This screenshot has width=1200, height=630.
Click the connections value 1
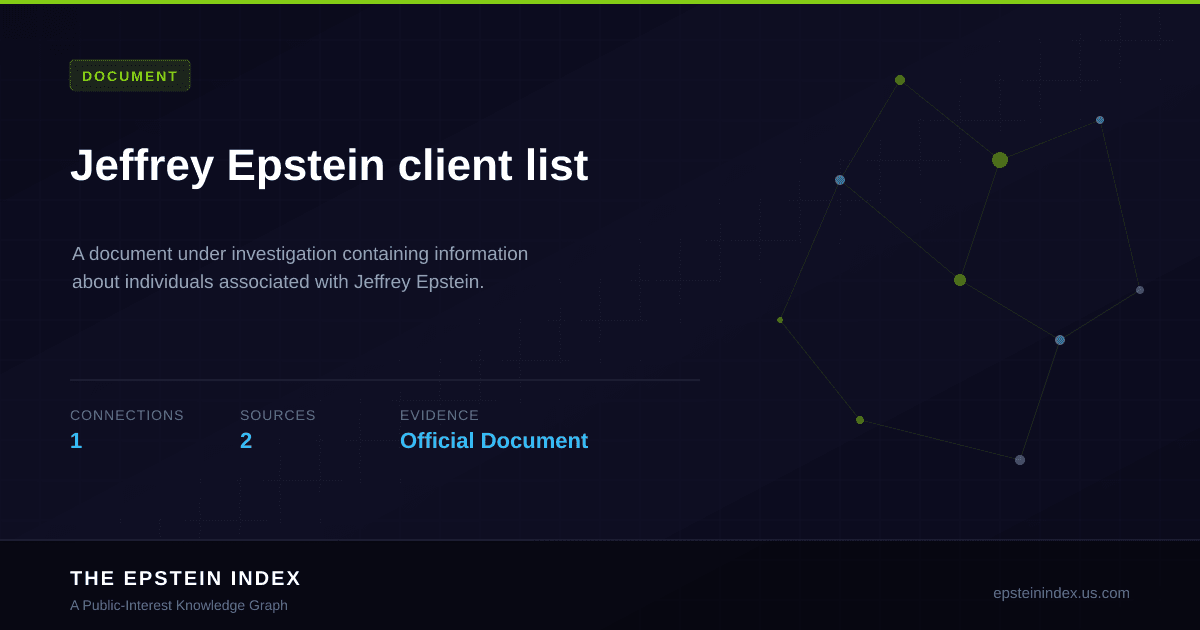click(x=76, y=441)
